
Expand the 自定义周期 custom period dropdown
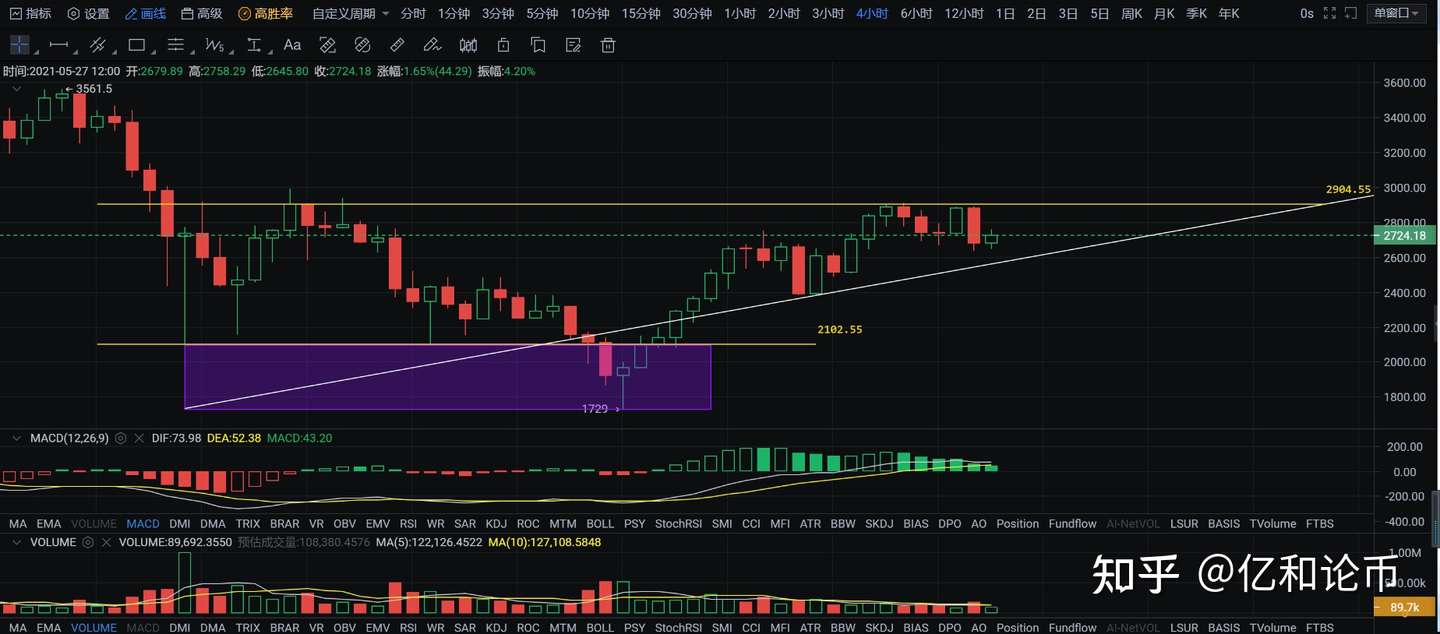pos(351,14)
